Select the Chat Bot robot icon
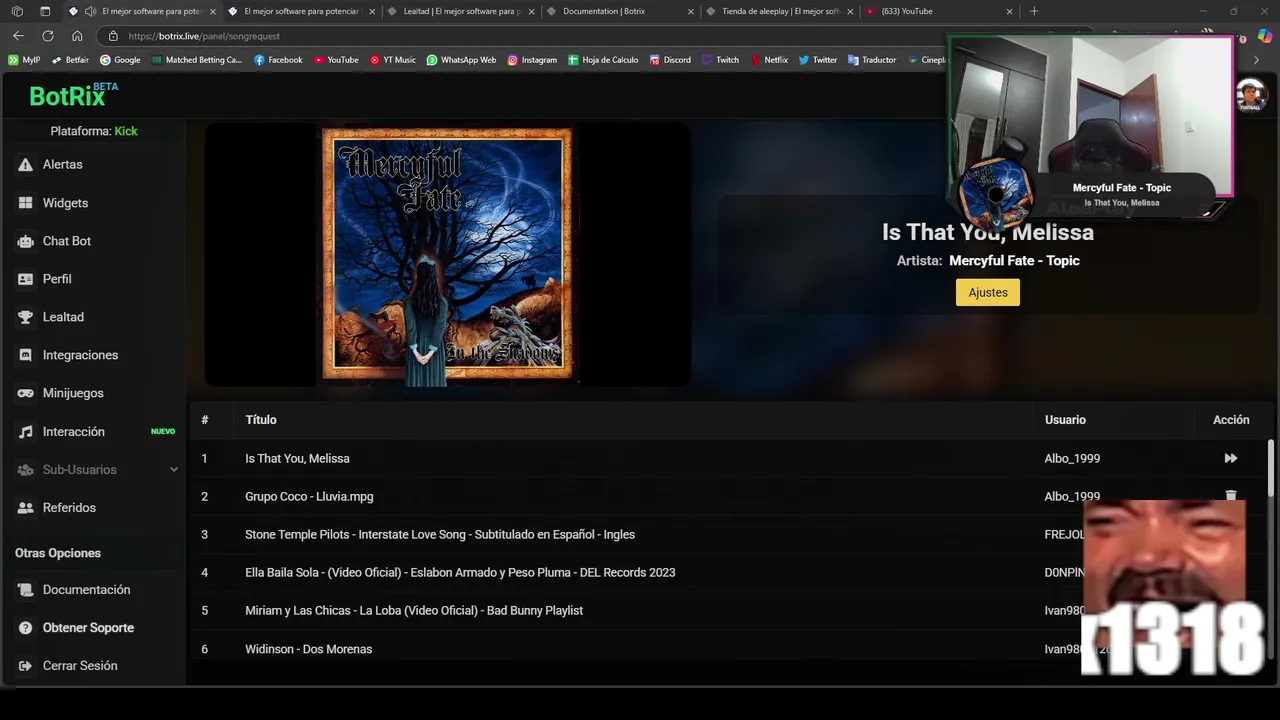1280x720 pixels. (x=25, y=241)
